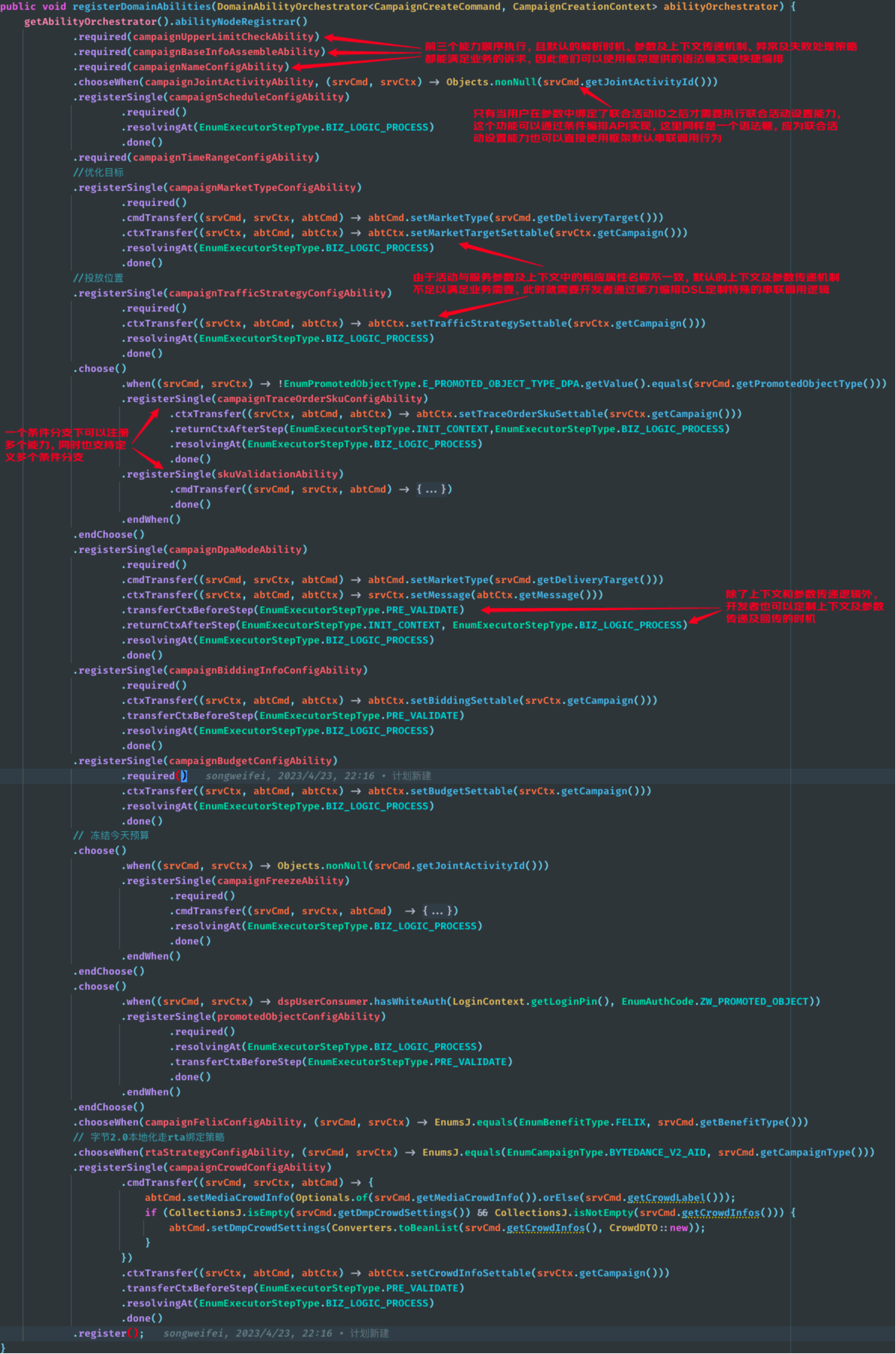The height and width of the screenshot is (1354, 896).
Task: Click blame annotation after .register() line
Action: coord(275,1333)
